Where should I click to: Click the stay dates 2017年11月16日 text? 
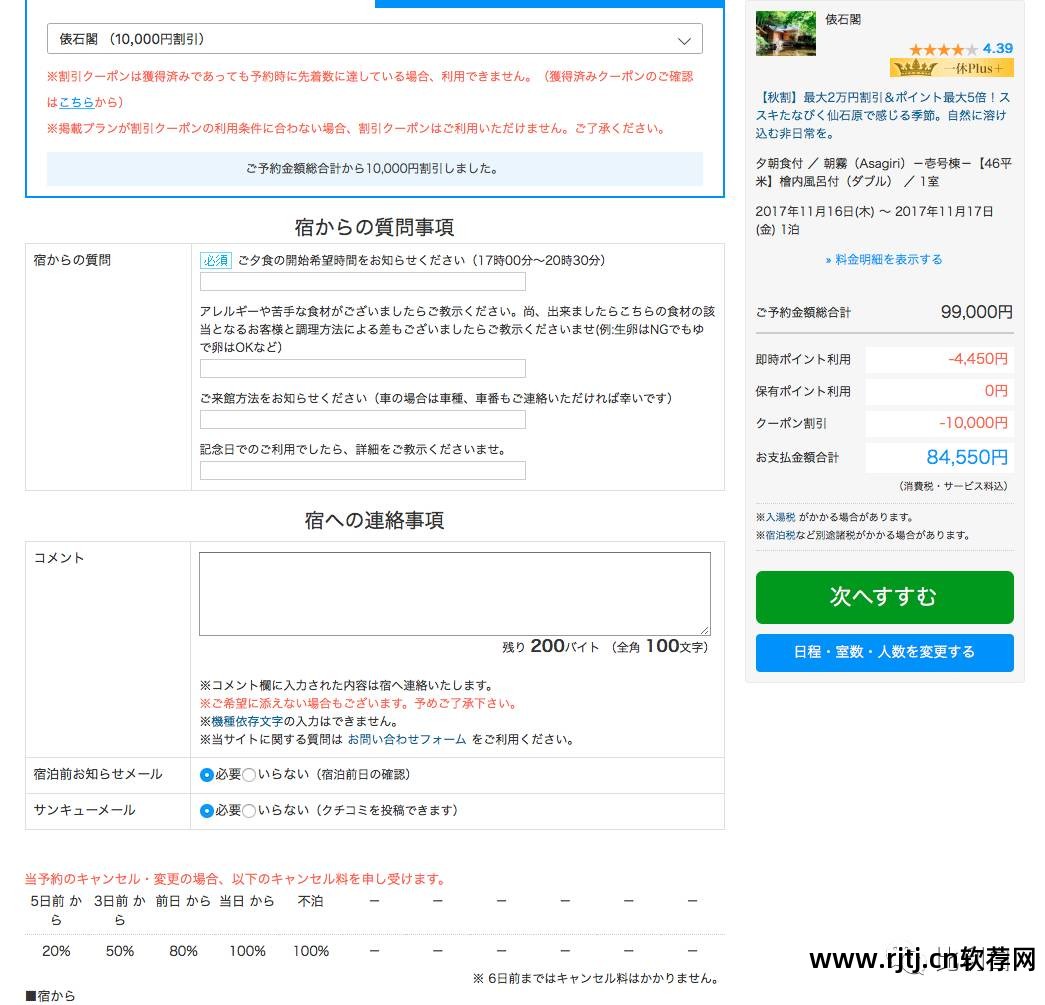point(874,221)
